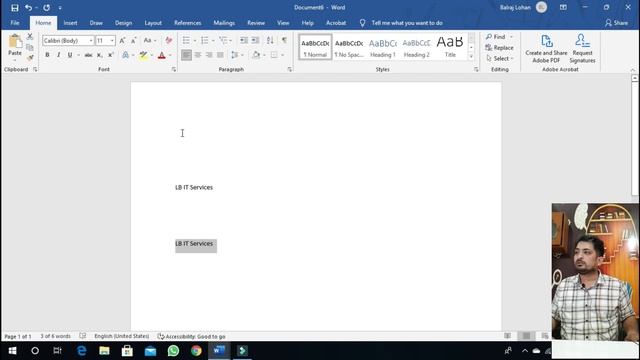Open the File menu
640x360 pixels.
(x=15, y=23)
